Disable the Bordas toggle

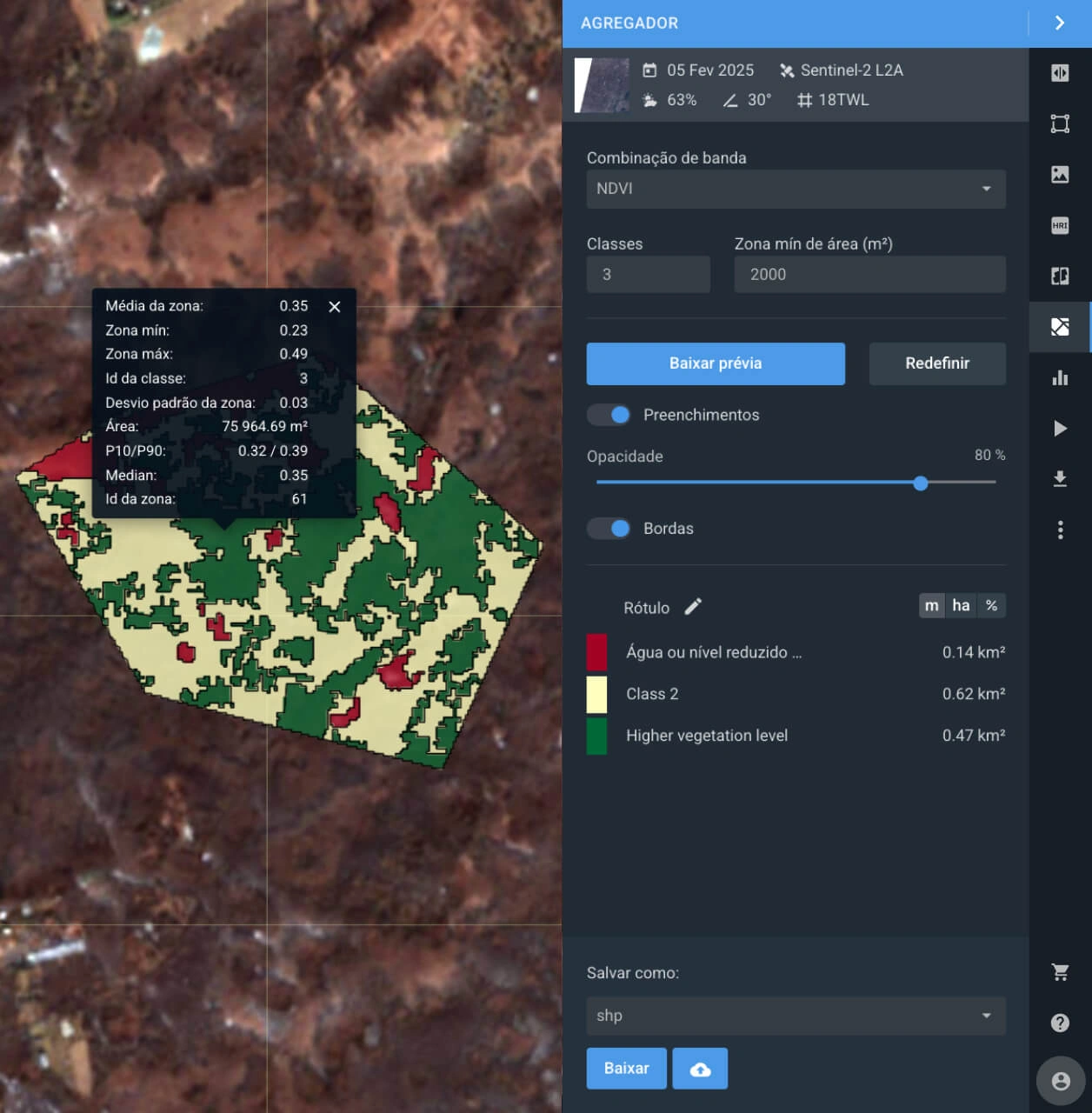[608, 528]
